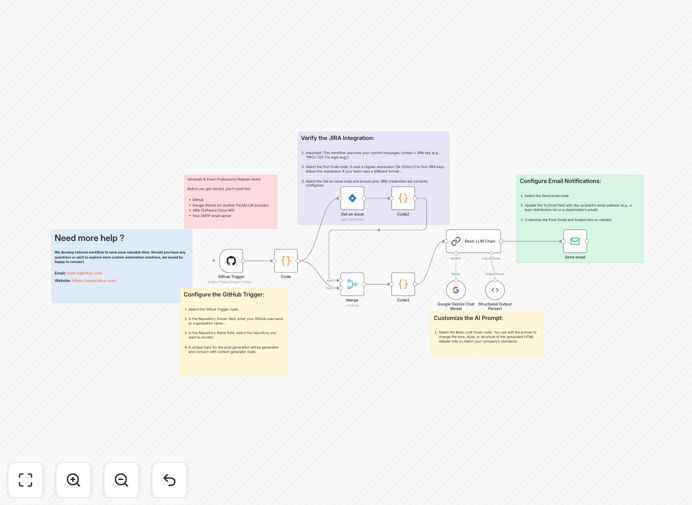
Task: Select the Structured Output Parser1 node
Action: click(495, 290)
